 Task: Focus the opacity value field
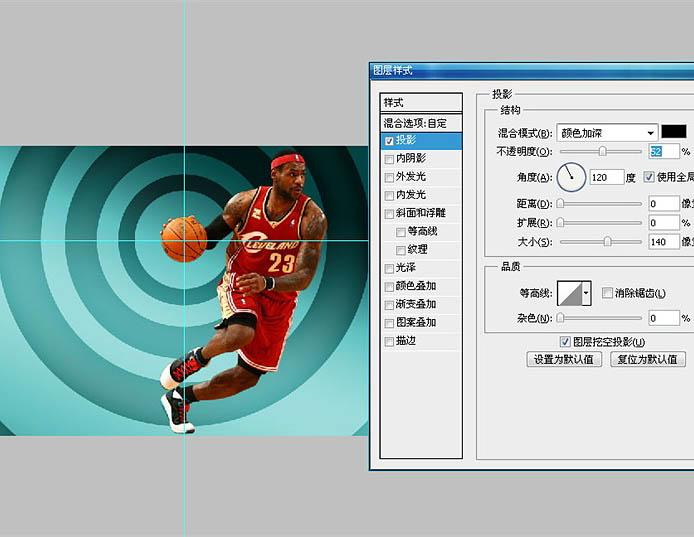point(663,151)
